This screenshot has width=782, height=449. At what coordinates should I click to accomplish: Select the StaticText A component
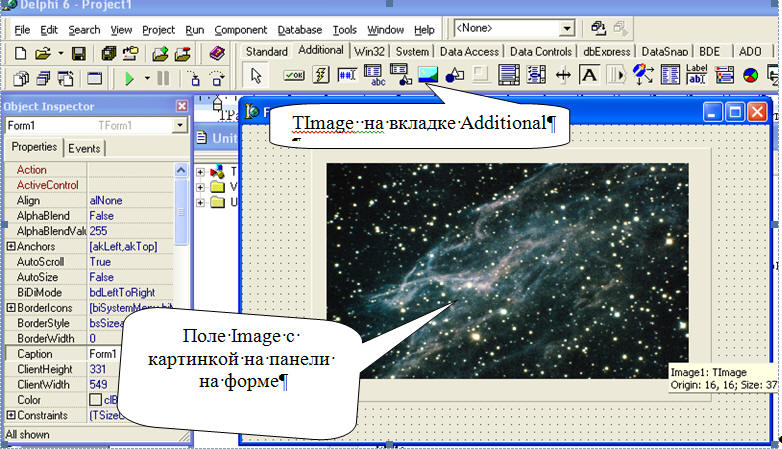click(589, 75)
